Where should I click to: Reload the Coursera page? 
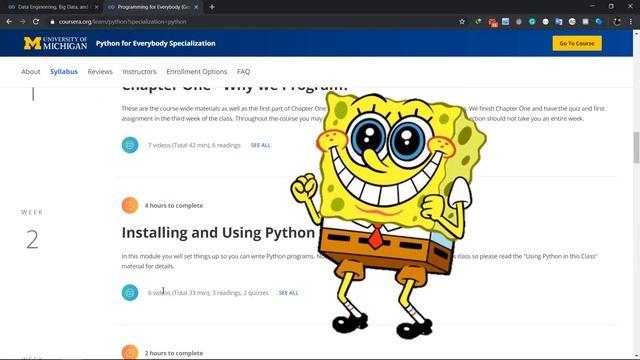36,22
